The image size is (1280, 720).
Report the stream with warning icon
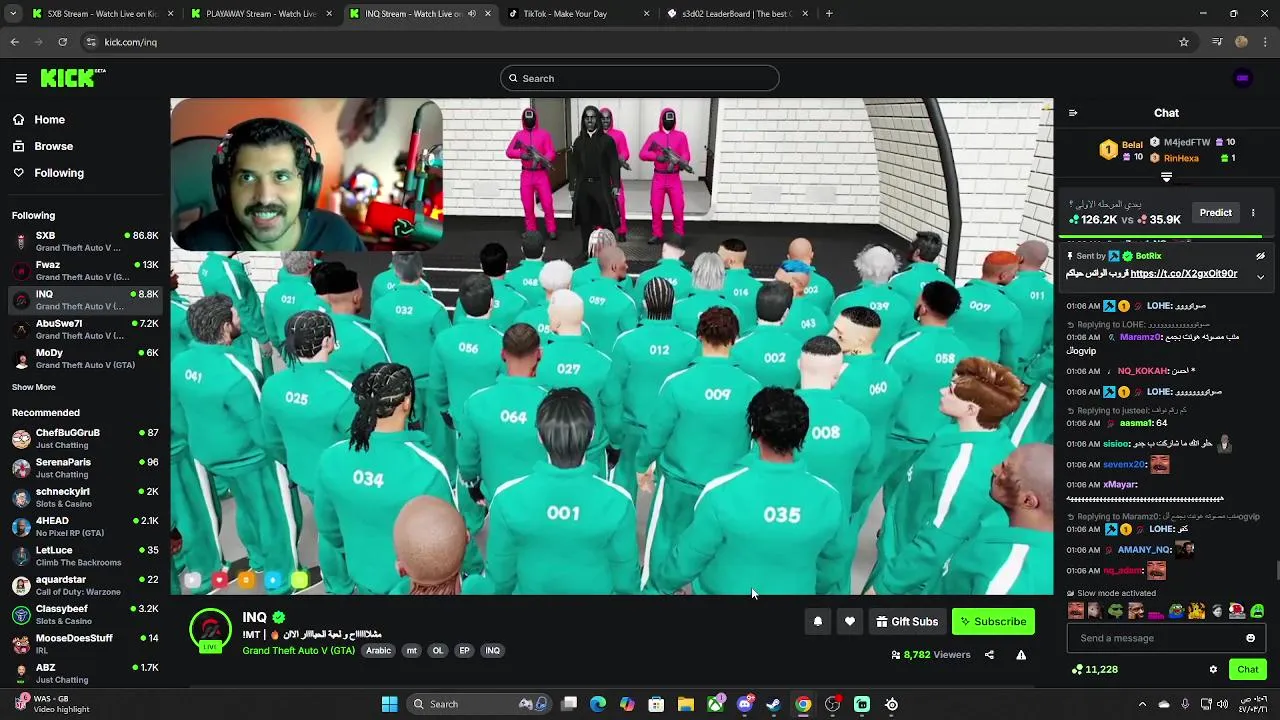[1021, 655]
